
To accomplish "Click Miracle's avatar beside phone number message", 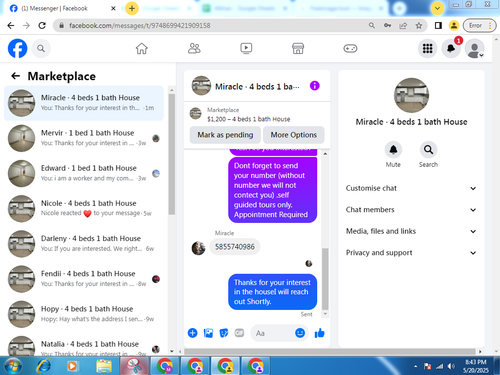I will coord(198,248).
